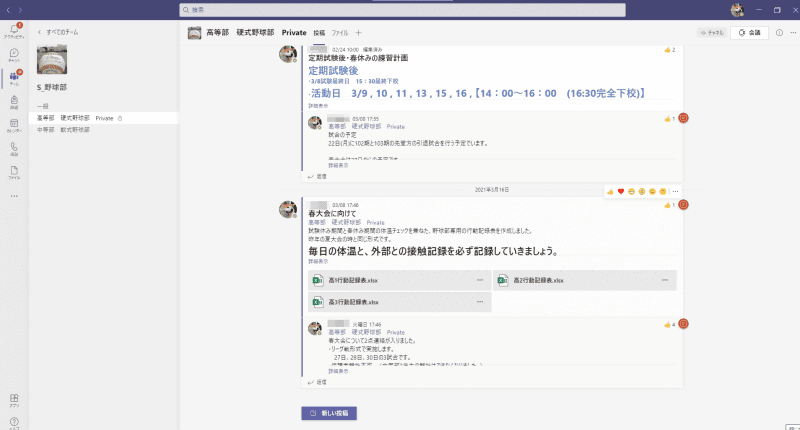Screen dimensions: 800x430
Task: Select 高等部 硬式野球部 Private channel in list
Action: (104, 118)
